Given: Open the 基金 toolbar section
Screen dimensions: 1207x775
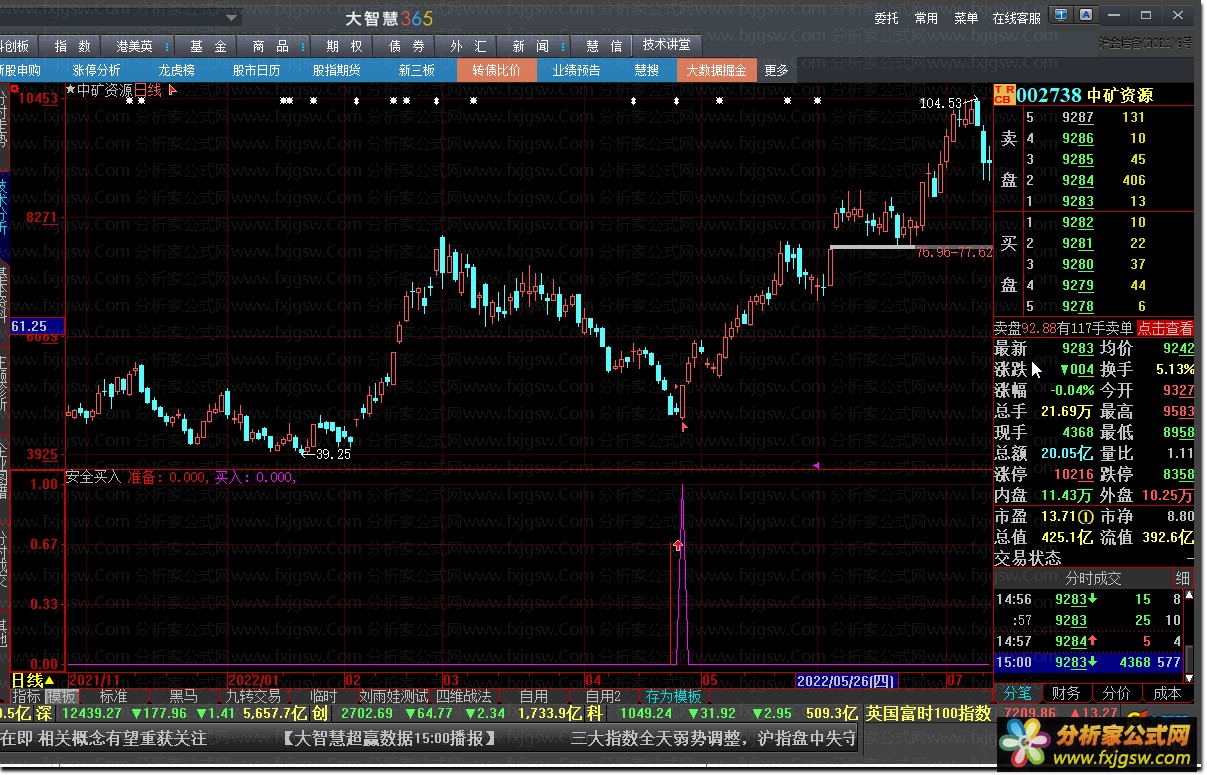Looking at the screenshot, I should point(208,46).
